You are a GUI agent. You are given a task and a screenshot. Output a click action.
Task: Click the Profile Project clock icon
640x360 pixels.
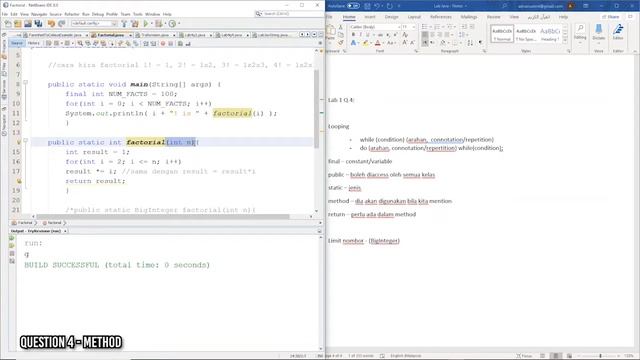(x=172, y=24)
